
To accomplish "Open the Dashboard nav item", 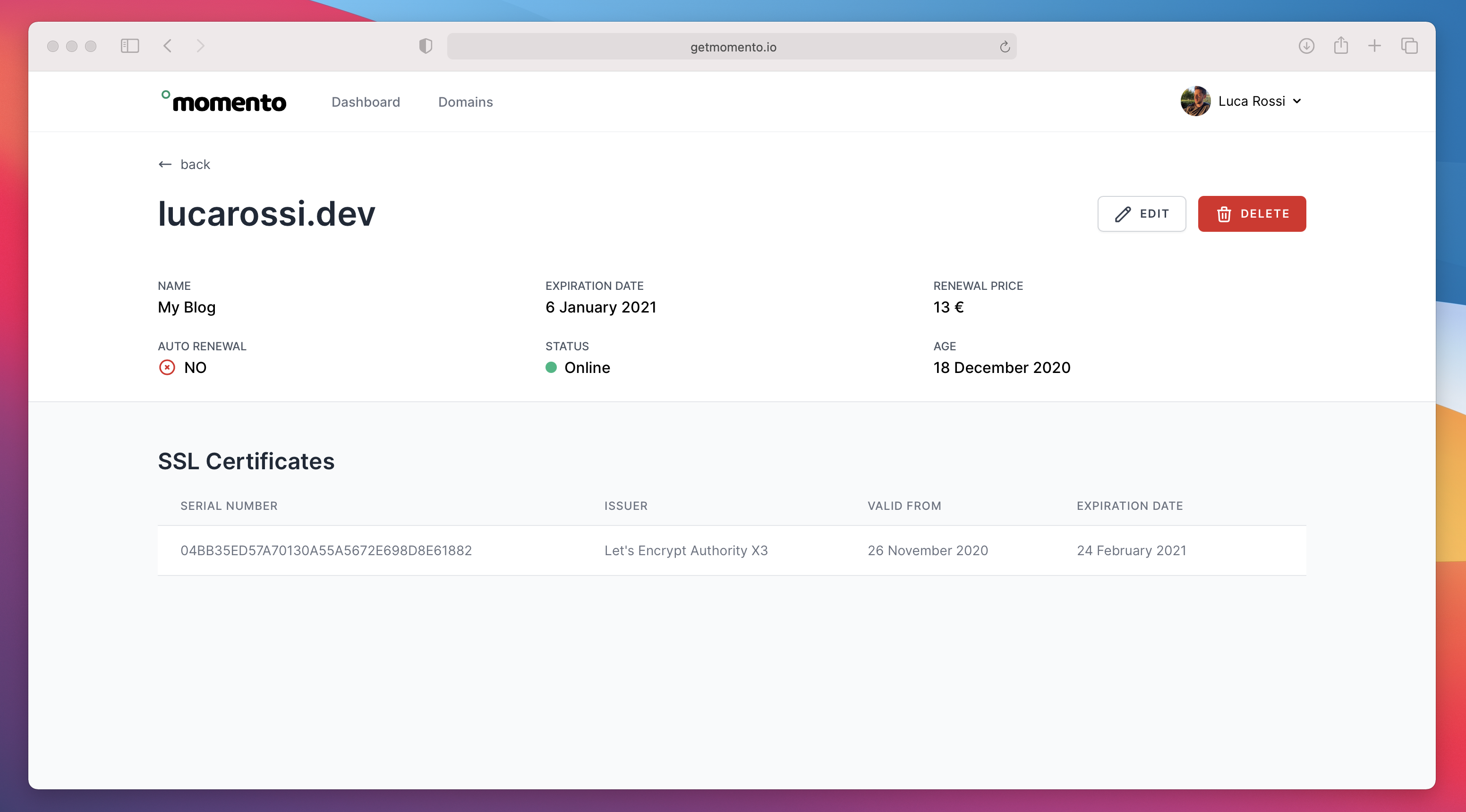I will tap(366, 102).
